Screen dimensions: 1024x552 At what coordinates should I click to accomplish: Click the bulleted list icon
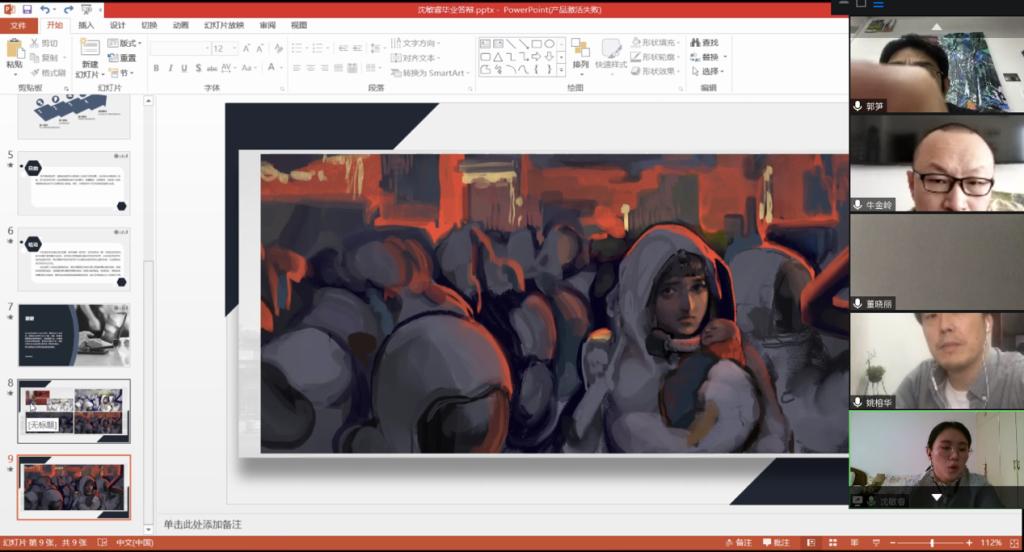[297, 48]
